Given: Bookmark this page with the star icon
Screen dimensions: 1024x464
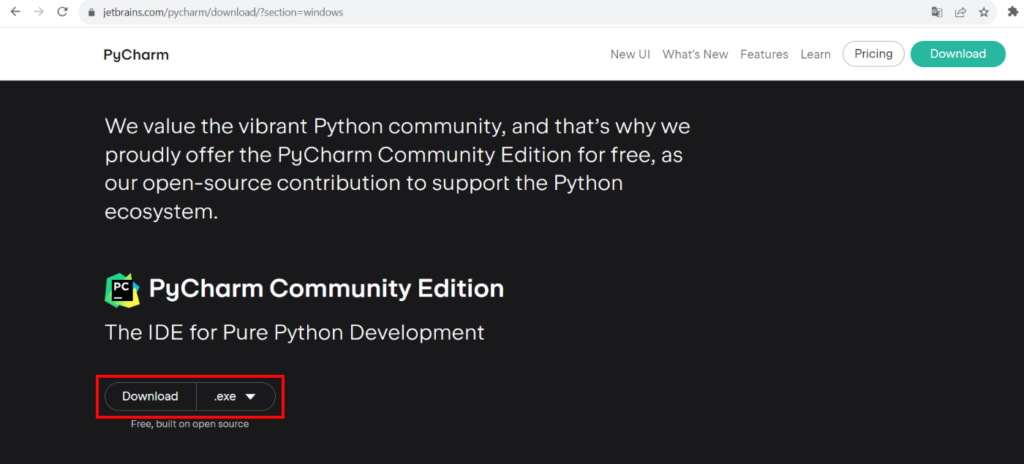Looking at the screenshot, I should tap(985, 12).
